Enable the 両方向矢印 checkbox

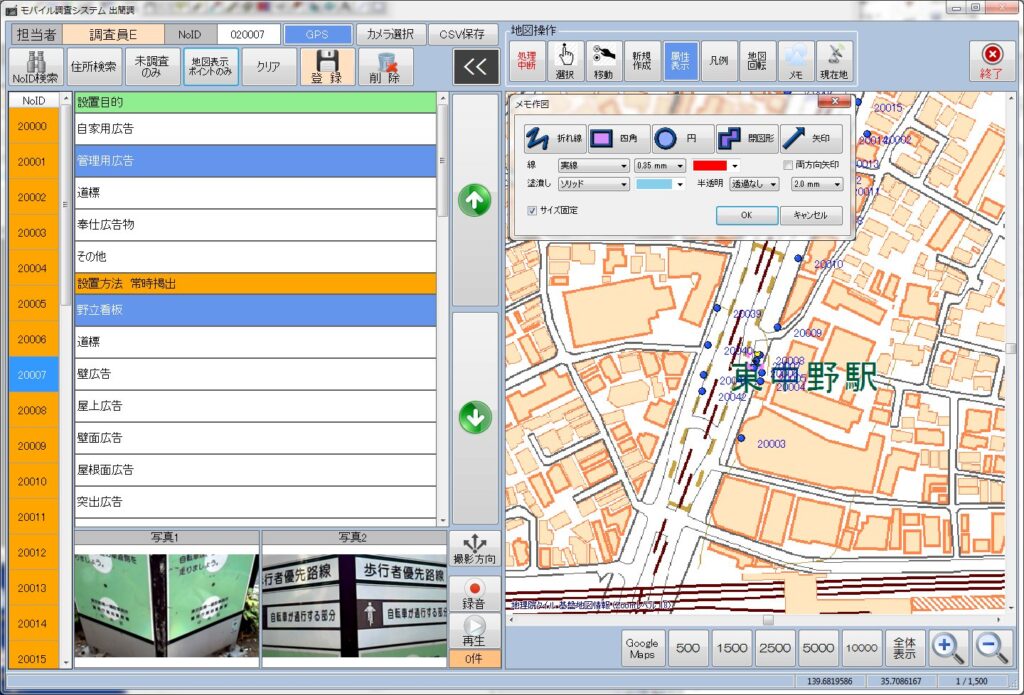tap(788, 165)
